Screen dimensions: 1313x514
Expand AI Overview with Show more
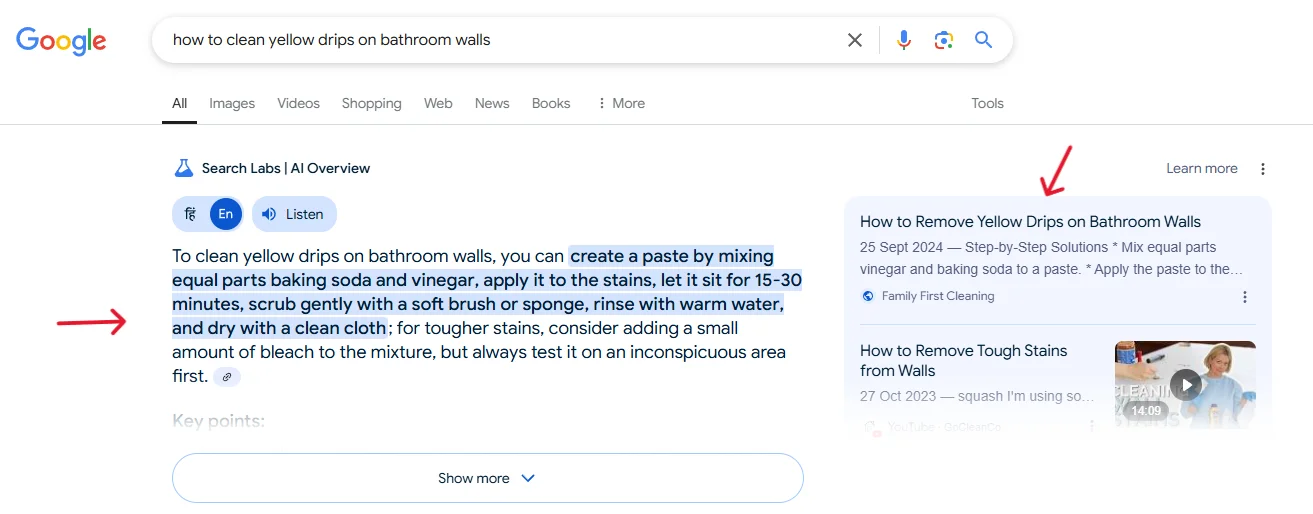click(x=488, y=478)
